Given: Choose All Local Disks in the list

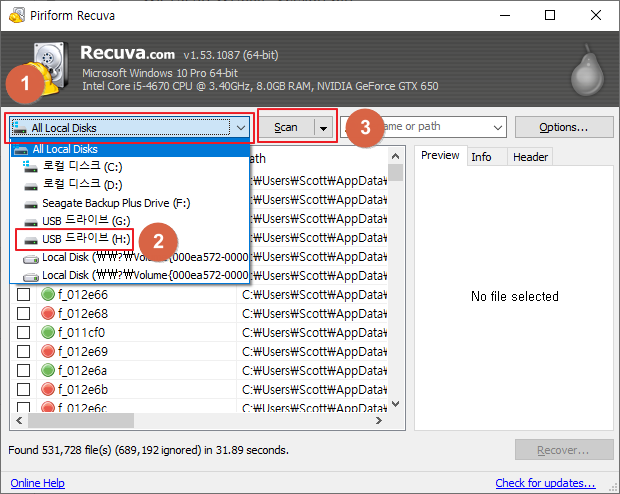Looking at the screenshot, I should [130, 150].
